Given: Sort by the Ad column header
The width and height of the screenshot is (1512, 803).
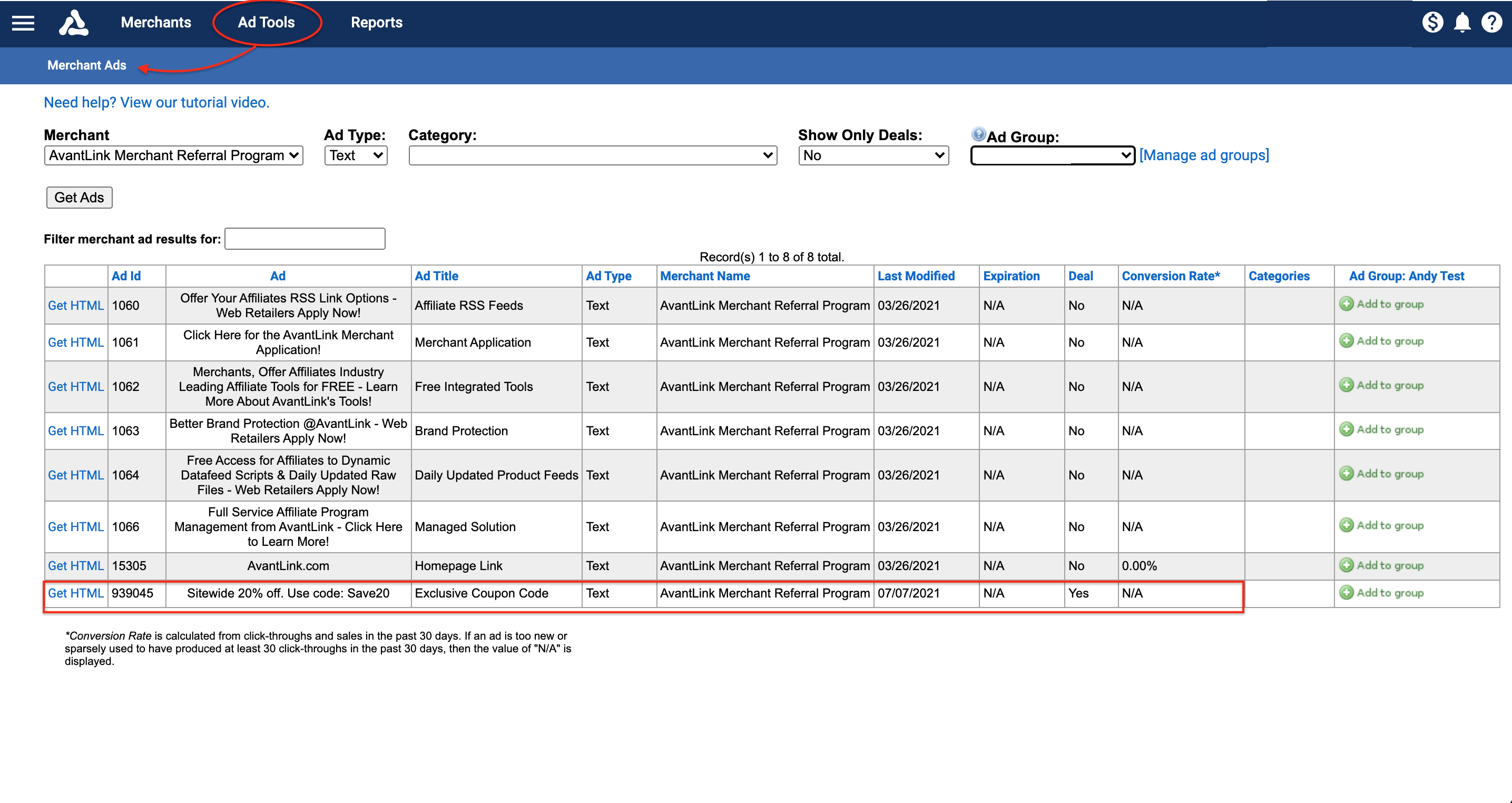Looking at the screenshot, I should (278, 276).
